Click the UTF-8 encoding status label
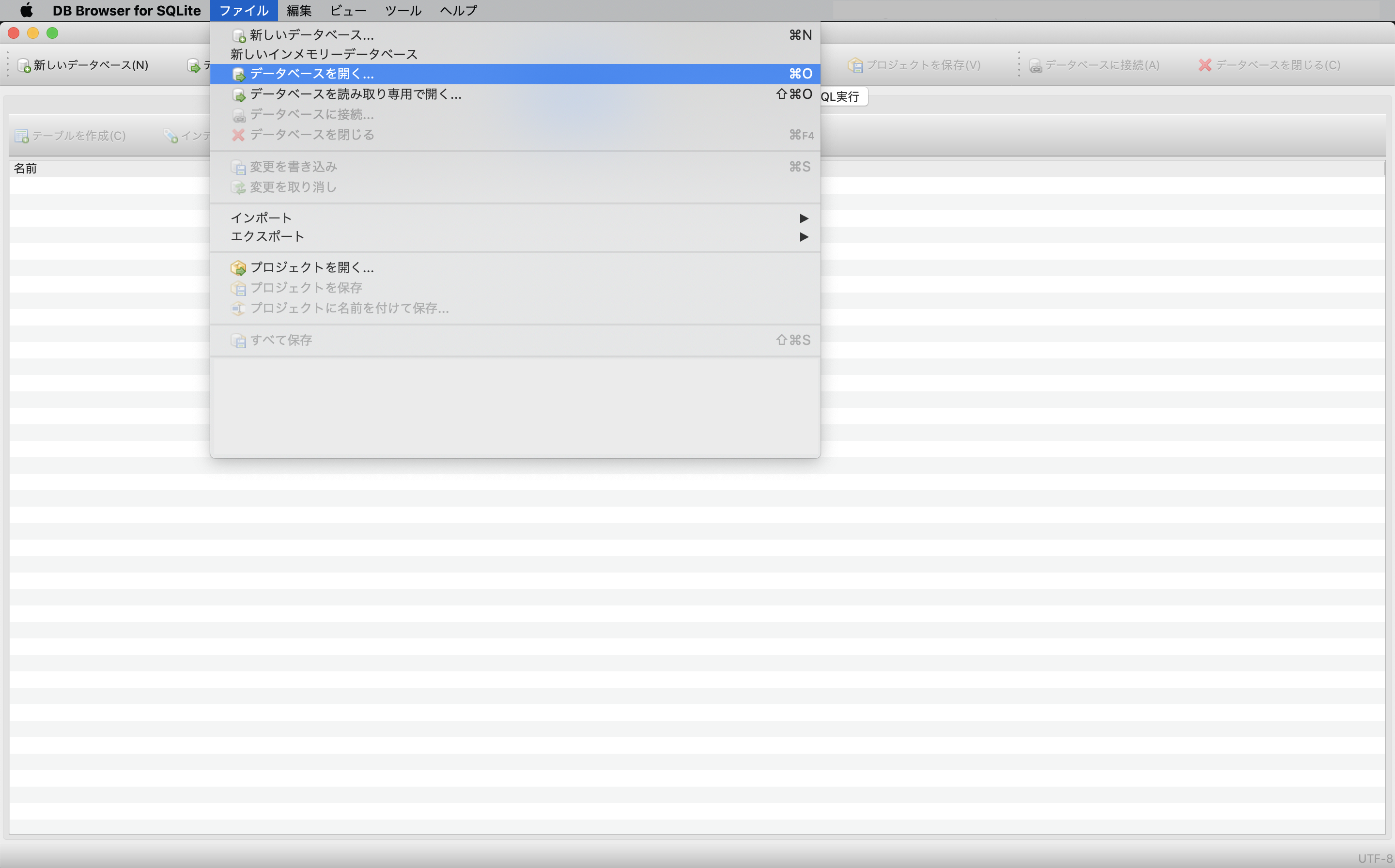The width and height of the screenshot is (1395, 868). pos(1376,858)
